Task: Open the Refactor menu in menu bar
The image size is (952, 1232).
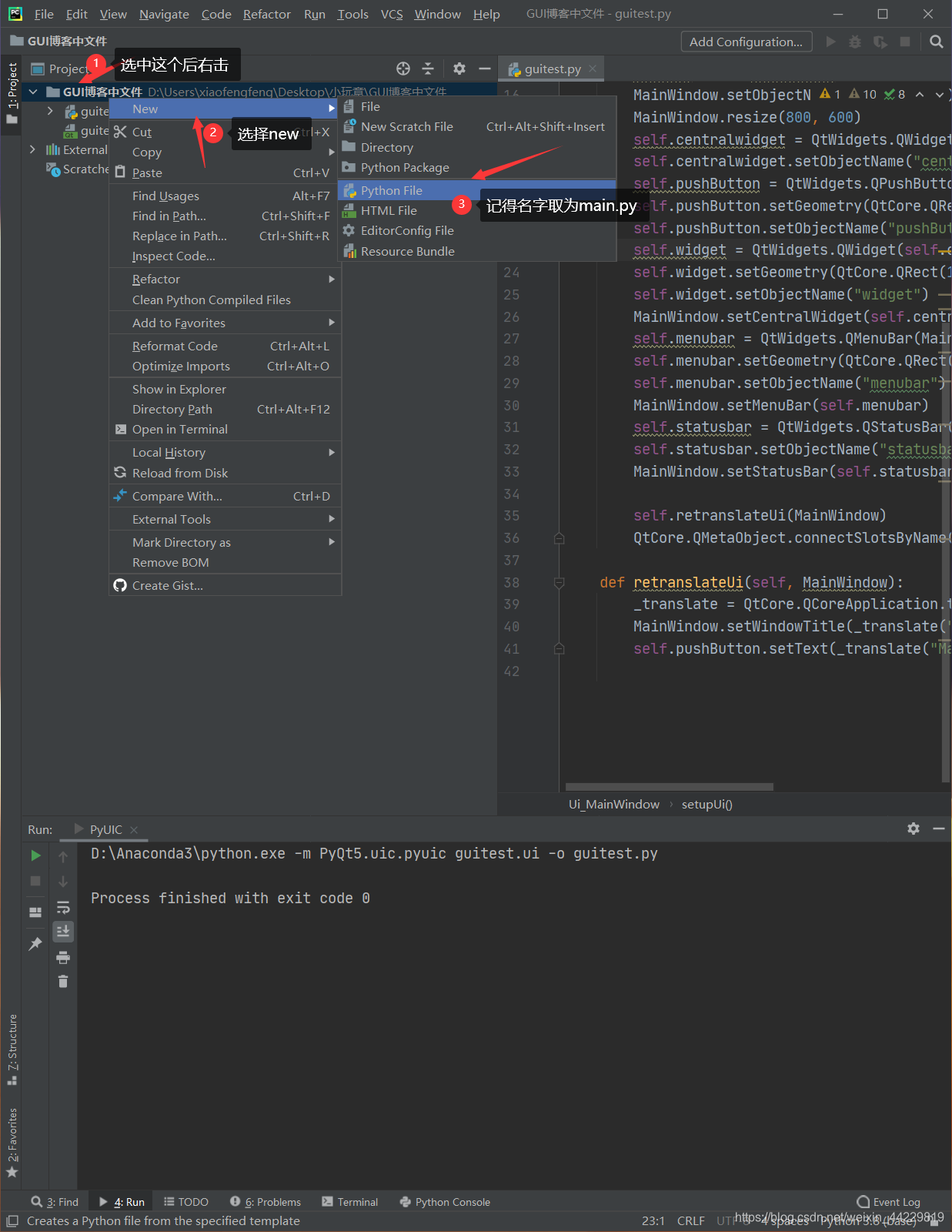Action: pos(266,14)
